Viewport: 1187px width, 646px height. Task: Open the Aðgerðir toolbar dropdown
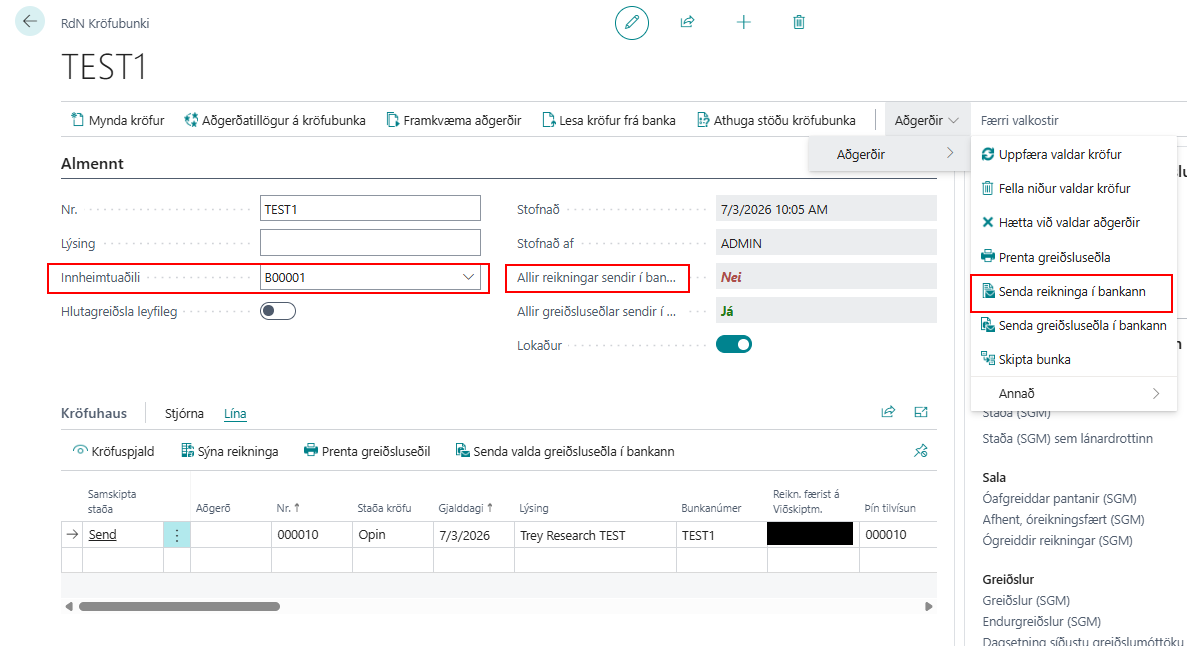(927, 120)
